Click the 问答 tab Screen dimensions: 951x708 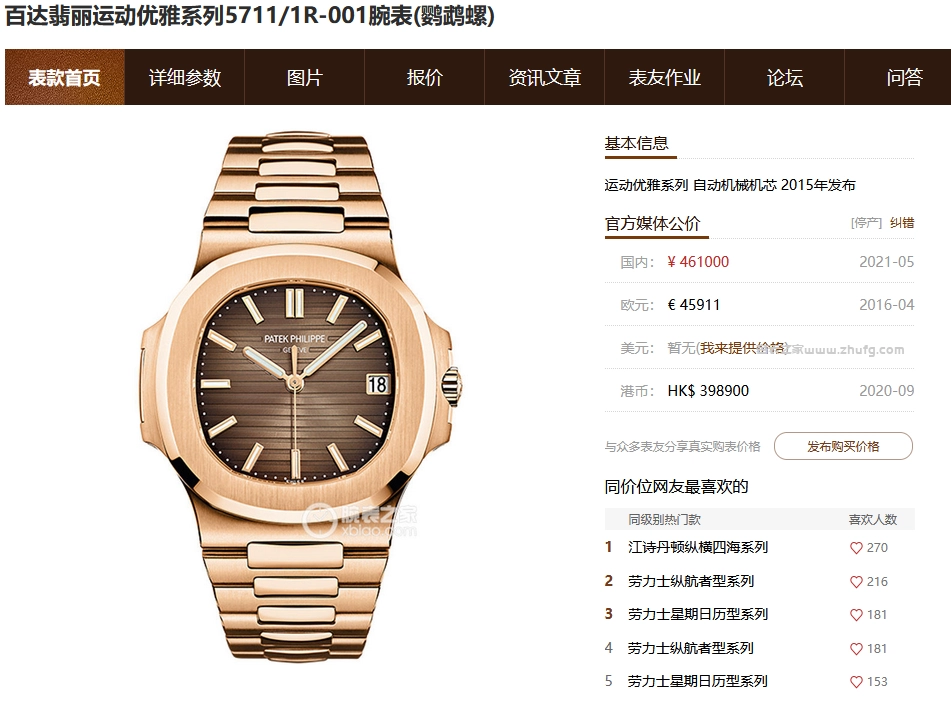coord(904,77)
